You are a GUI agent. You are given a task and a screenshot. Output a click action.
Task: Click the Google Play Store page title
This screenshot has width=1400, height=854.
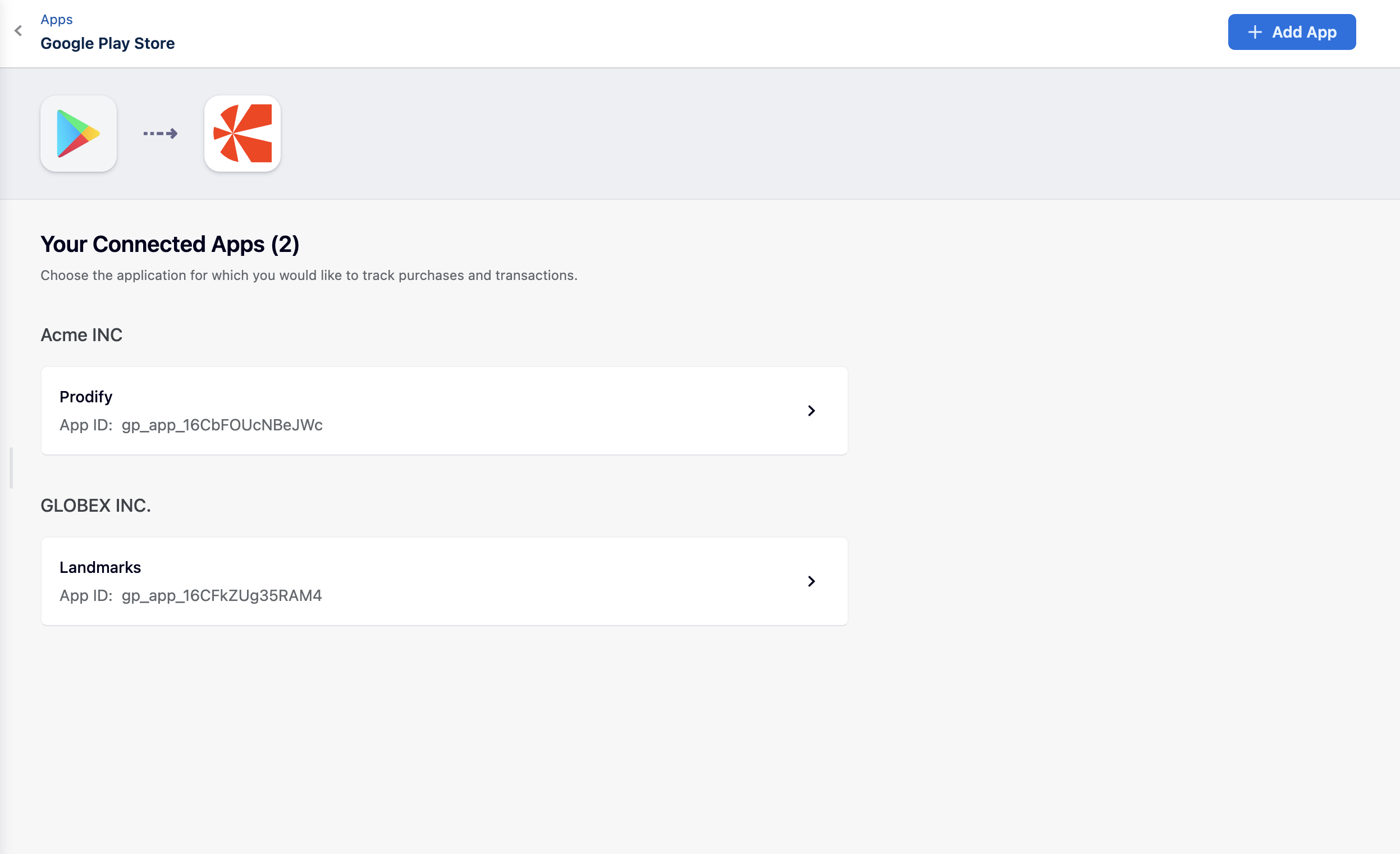(x=107, y=43)
